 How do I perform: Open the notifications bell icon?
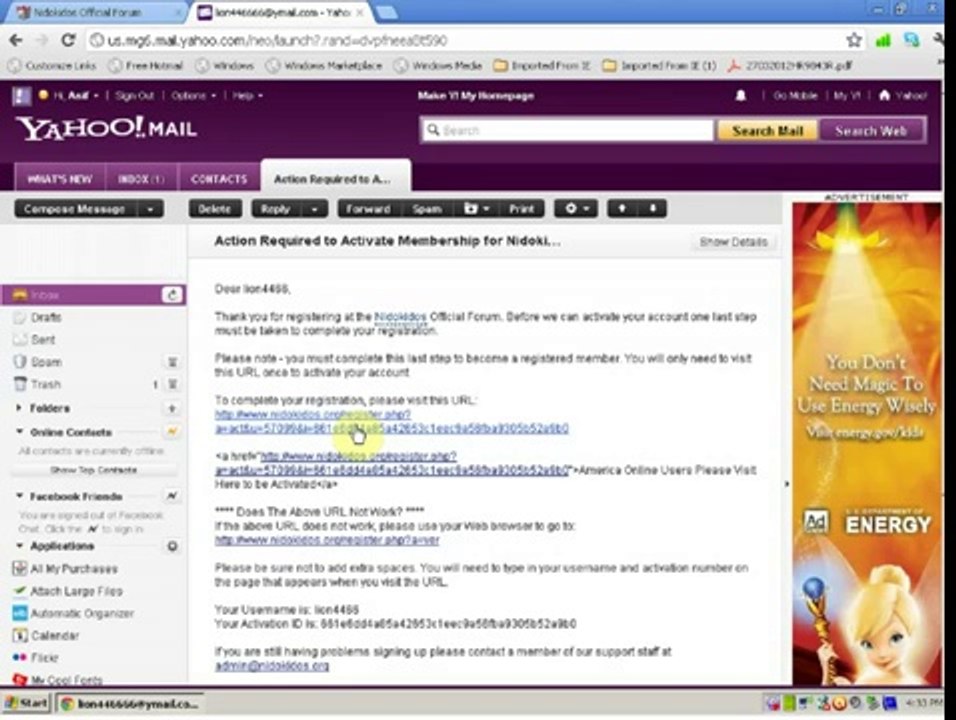741,96
